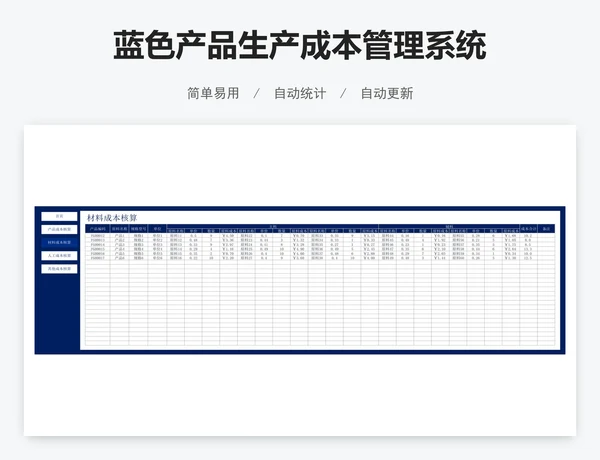The width and height of the screenshot is (600, 460).
Task: Click the 成本合计 column header
Action: pyautogui.click(x=528, y=229)
